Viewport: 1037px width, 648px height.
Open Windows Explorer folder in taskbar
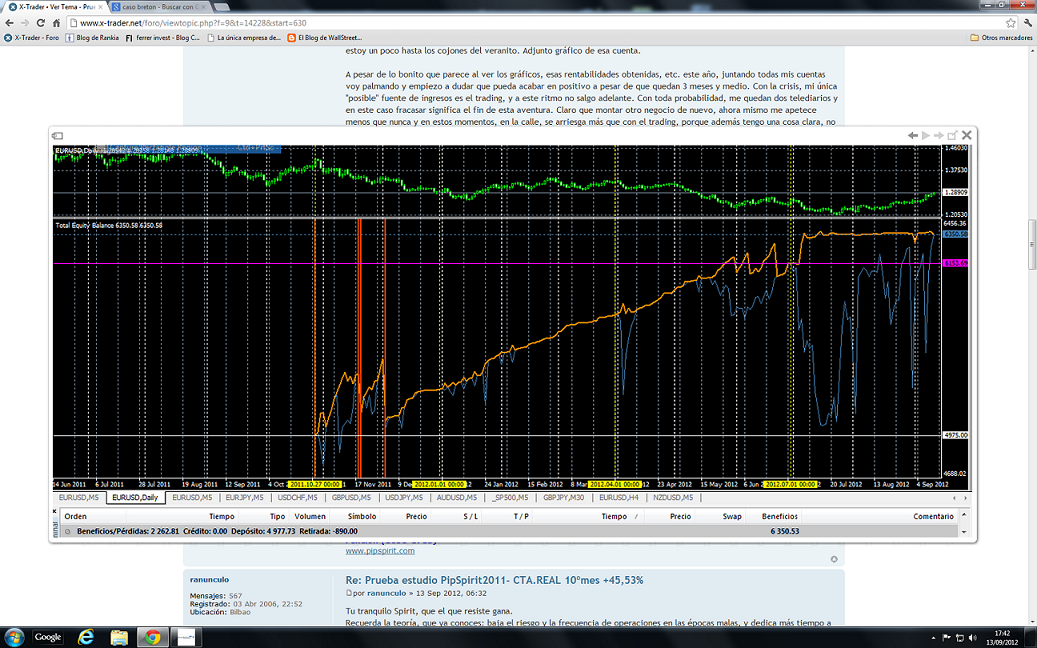click(119, 637)
